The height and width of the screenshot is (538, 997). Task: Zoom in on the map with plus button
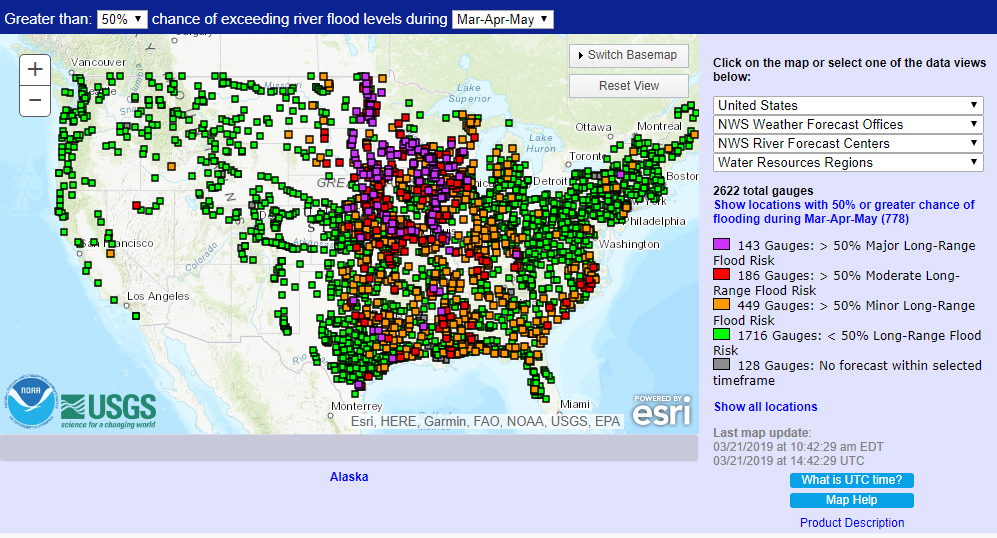click(x=35, y=69)
